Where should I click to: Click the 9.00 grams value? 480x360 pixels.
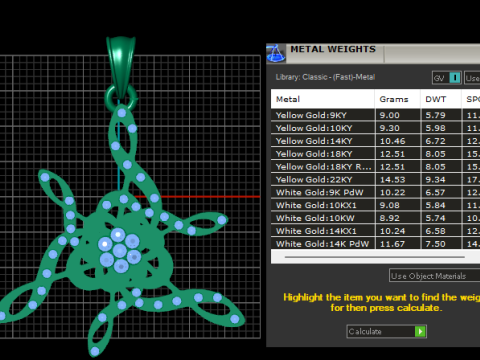click(x=389, y=115)
